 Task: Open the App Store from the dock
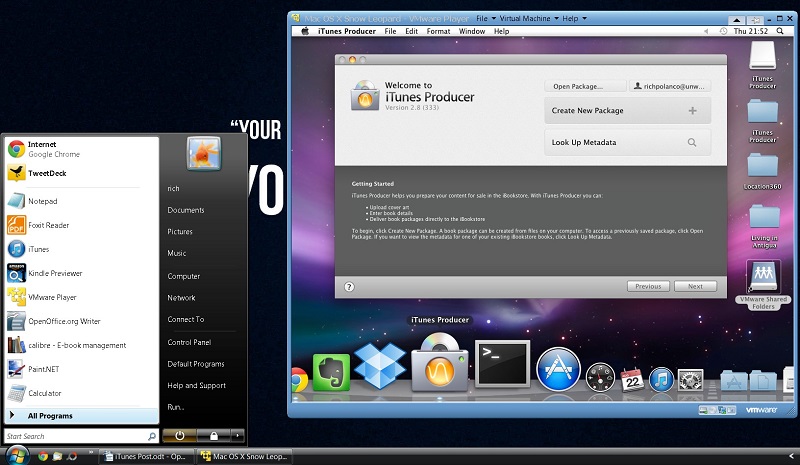click(x=558, y=369)
